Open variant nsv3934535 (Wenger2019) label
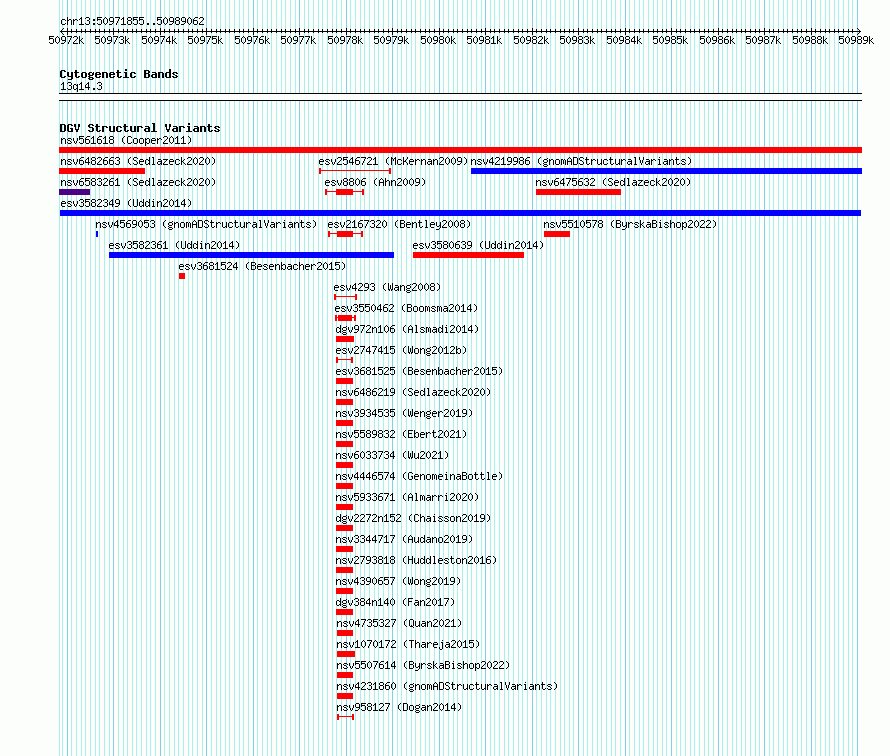 coord(404,413)
